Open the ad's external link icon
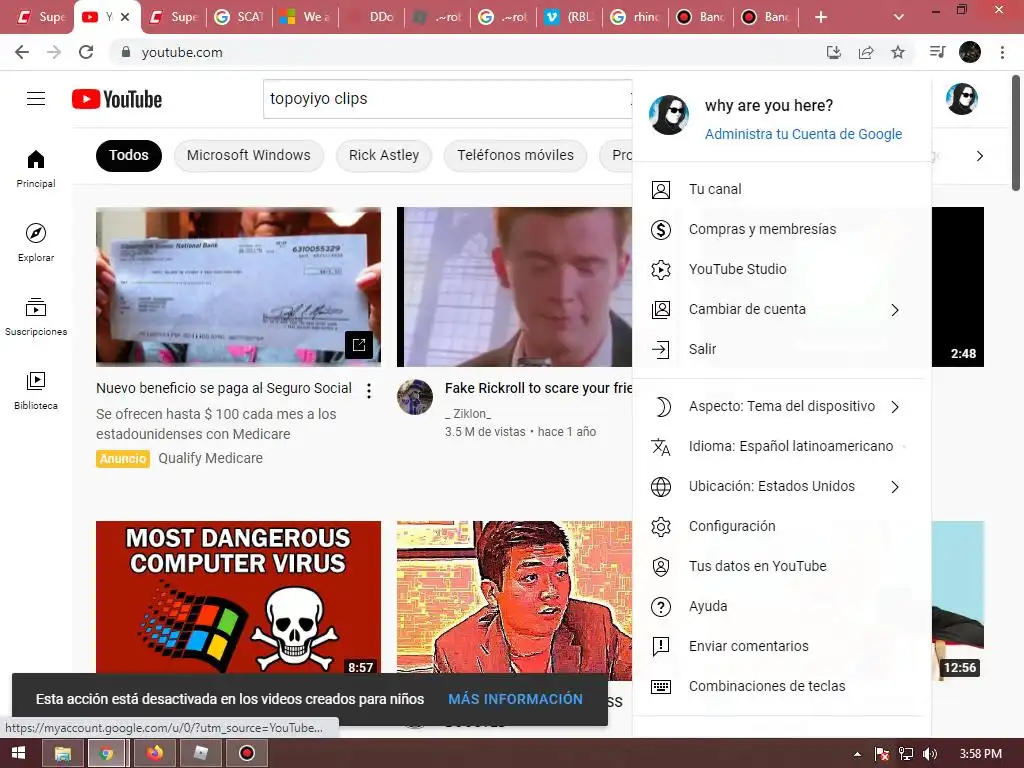The image size is (1024, 768). tap(359, 345)
